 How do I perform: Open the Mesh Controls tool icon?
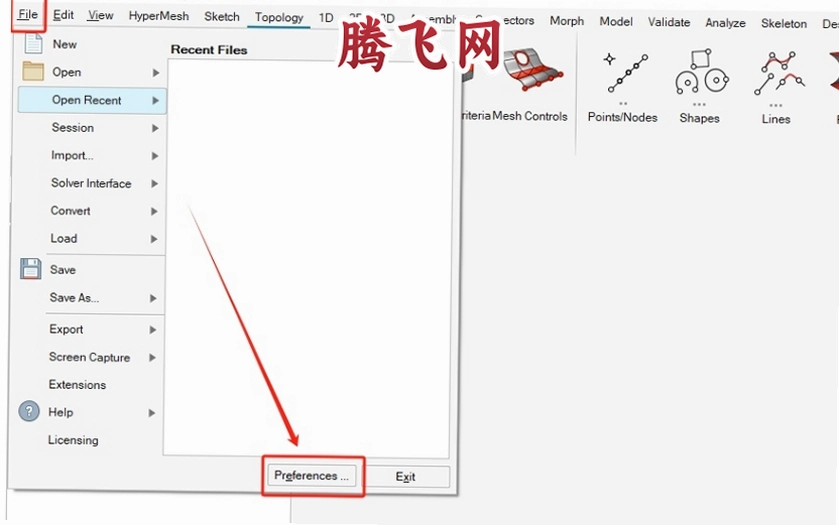click(532, 70)
